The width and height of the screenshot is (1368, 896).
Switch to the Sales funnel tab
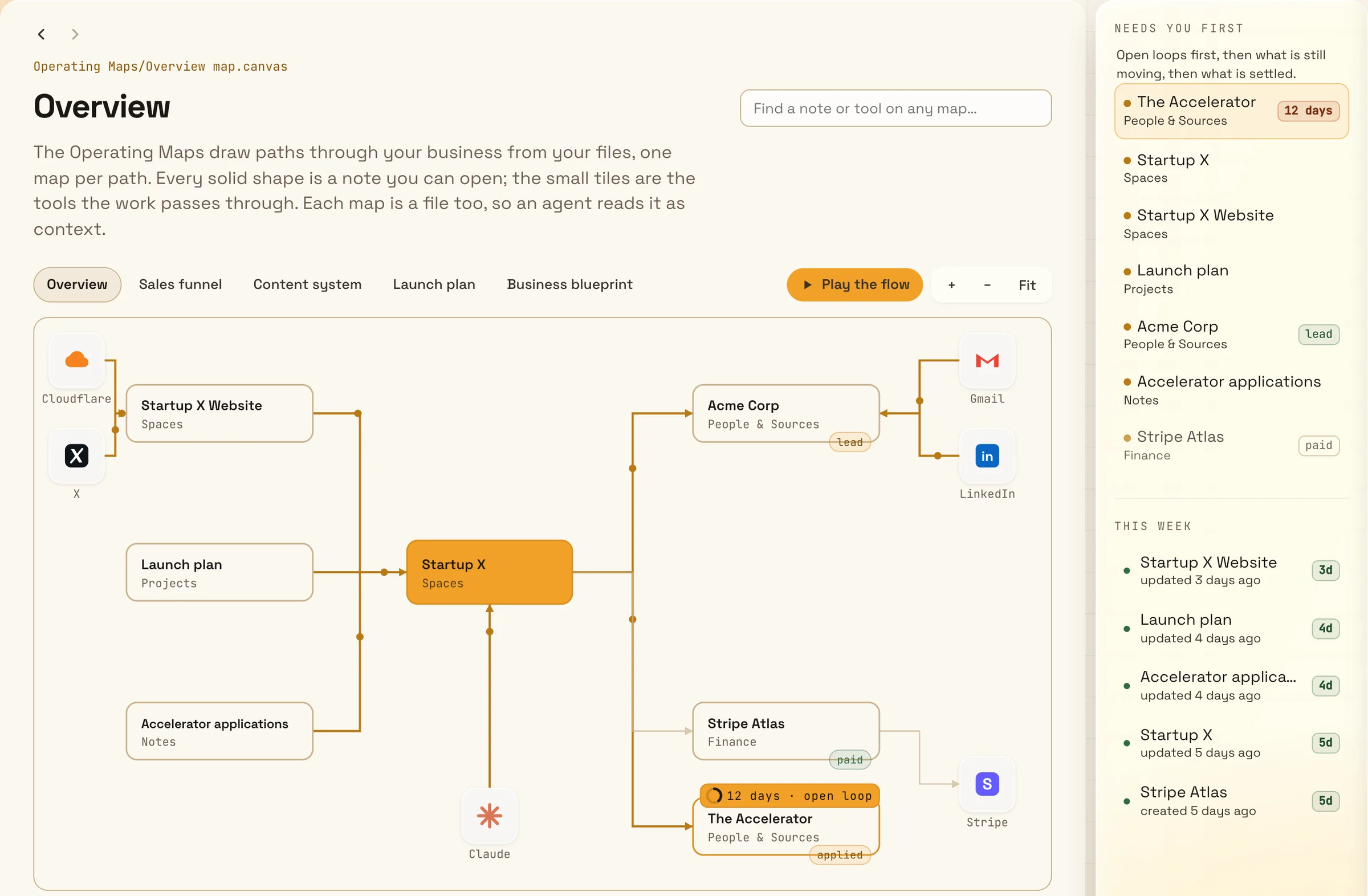click(181, 284)
